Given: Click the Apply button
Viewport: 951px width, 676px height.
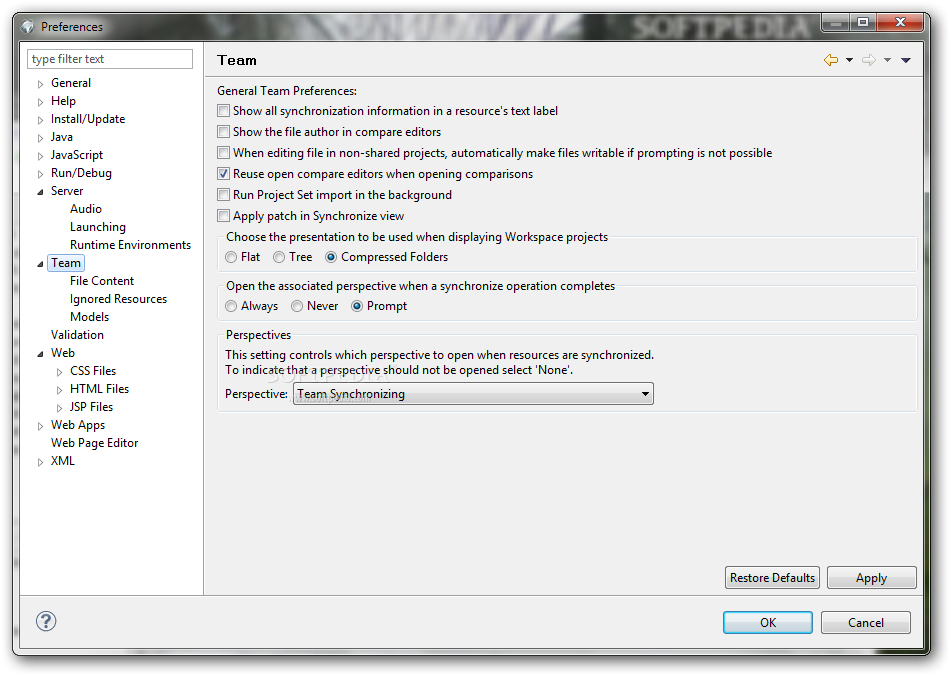Looking at the screenshot, I should pos(872,578).
